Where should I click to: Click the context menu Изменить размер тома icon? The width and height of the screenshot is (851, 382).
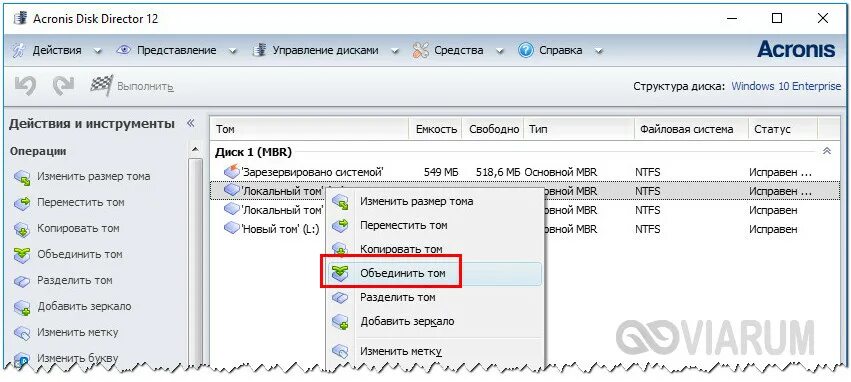340,202
